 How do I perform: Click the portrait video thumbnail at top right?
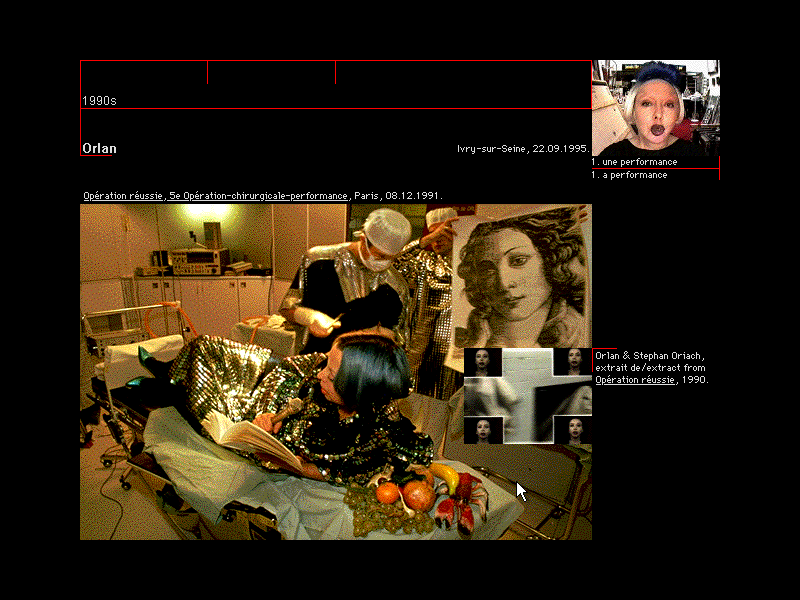tap(655, 107)
